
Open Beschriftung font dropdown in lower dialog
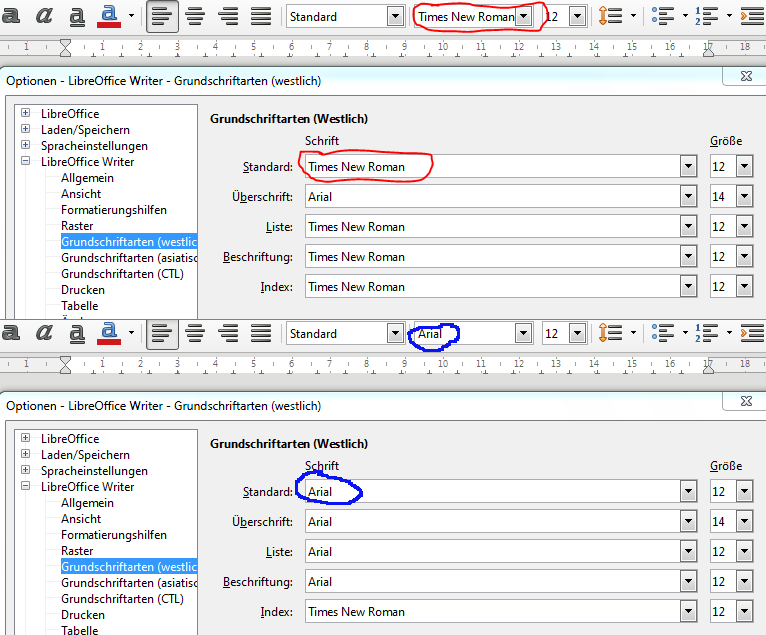688,582
